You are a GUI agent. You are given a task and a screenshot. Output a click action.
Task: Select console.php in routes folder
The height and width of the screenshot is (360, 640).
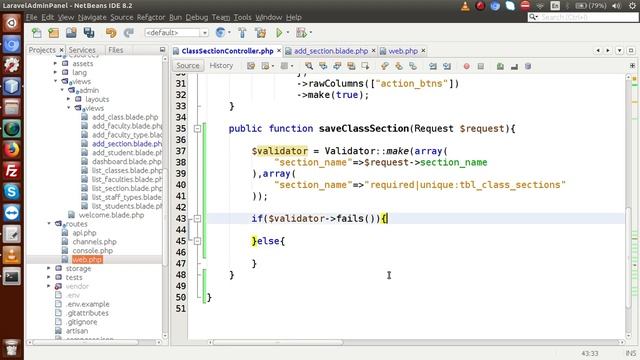[93, 251]
